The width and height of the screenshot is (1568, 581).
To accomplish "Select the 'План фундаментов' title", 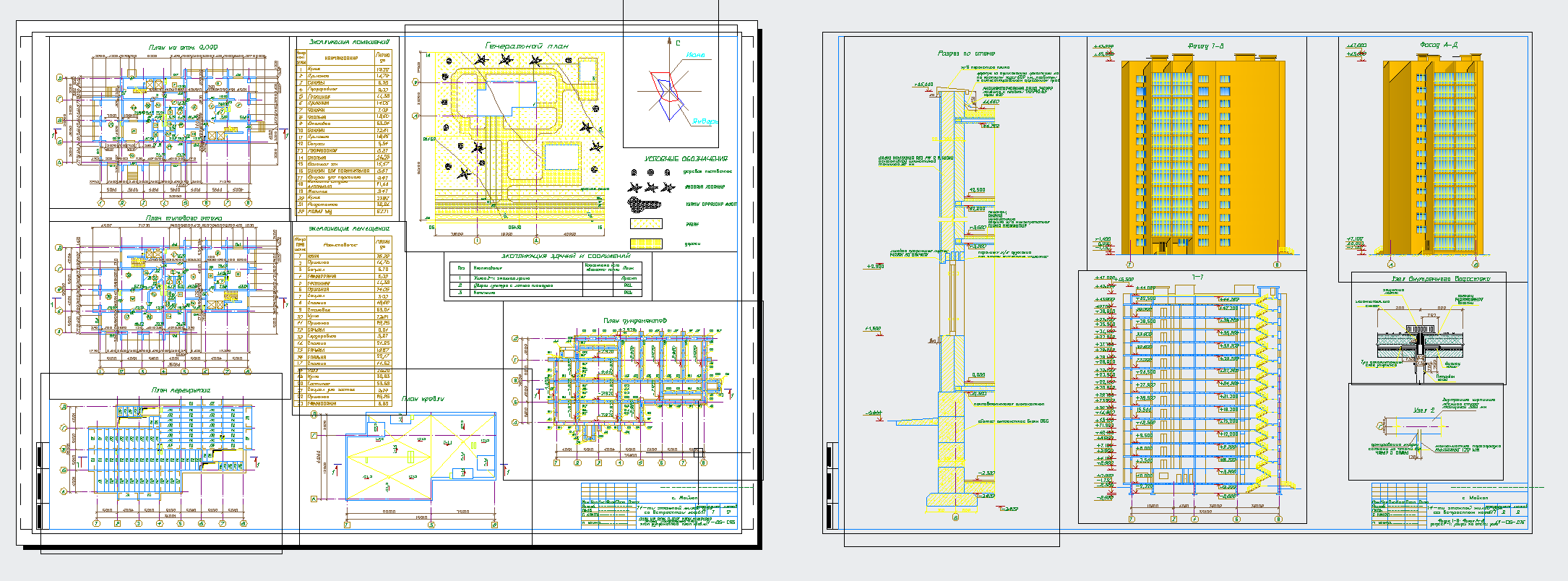I will 634,320.
